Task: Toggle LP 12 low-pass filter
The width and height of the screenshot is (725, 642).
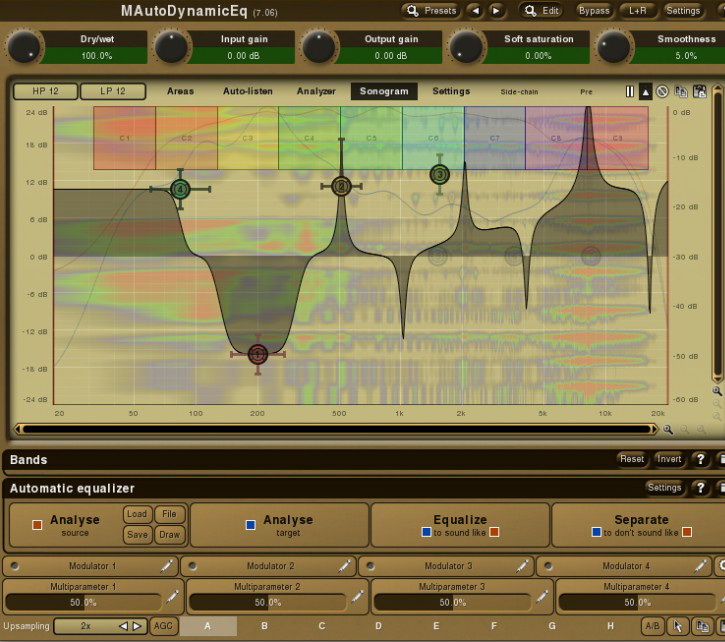Action: click(x=113, y=91)
